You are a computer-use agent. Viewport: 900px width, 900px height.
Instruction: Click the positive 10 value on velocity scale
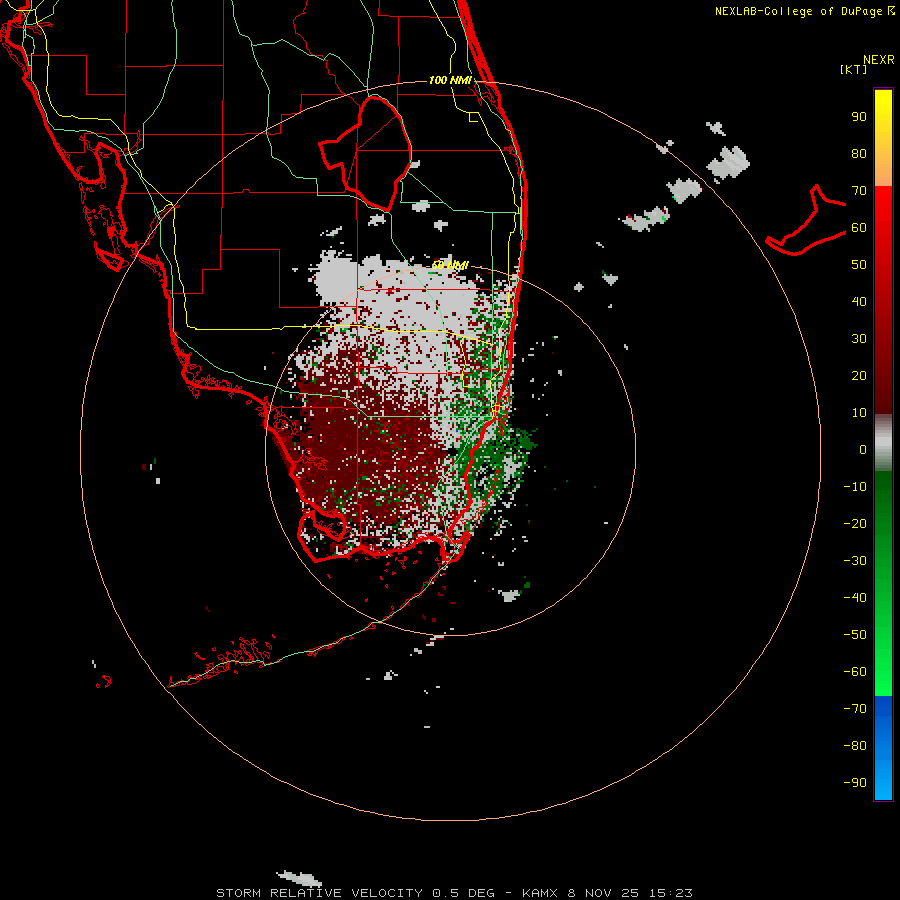tap(859, 413)
